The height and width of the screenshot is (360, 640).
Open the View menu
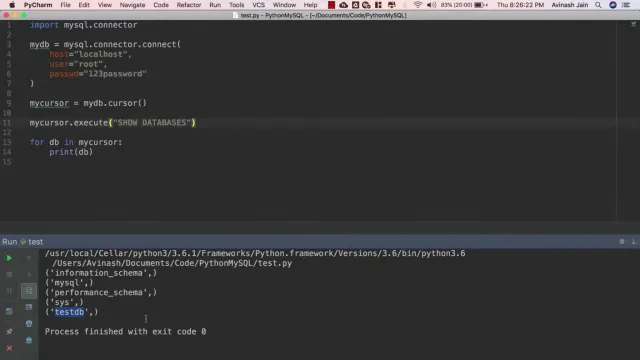point(104,5)
